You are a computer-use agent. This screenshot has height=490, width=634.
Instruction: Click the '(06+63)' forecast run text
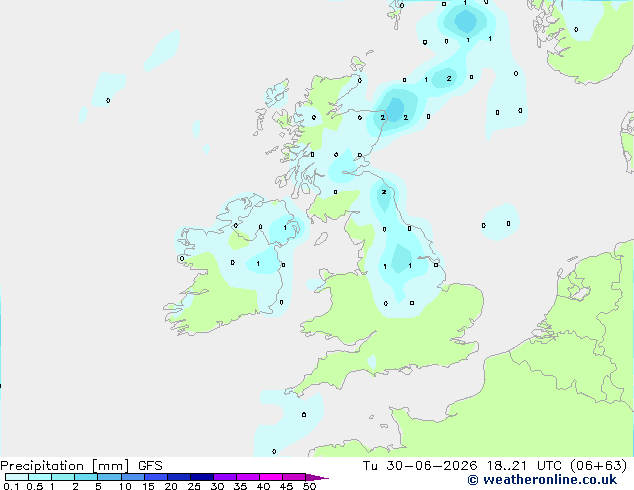coord(599,466)
